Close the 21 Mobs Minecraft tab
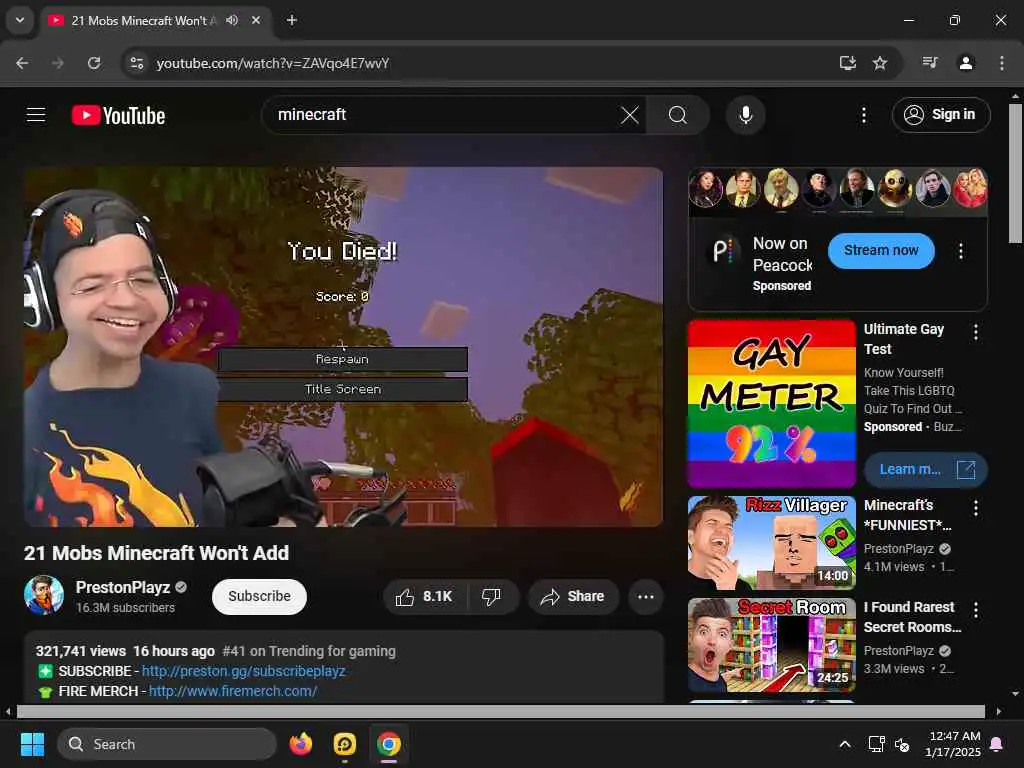The width and height of the screenshot is (1024, 768). click(x=256, y=21)
